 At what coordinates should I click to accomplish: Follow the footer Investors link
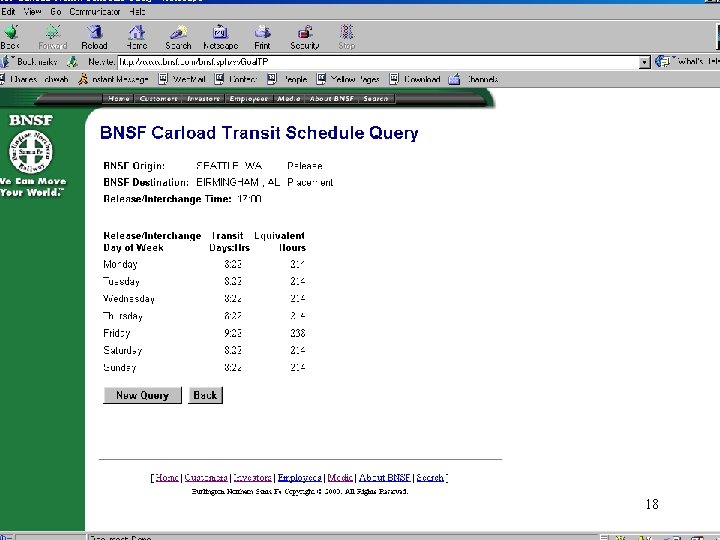pyautogui.click(x=253, y=478)
